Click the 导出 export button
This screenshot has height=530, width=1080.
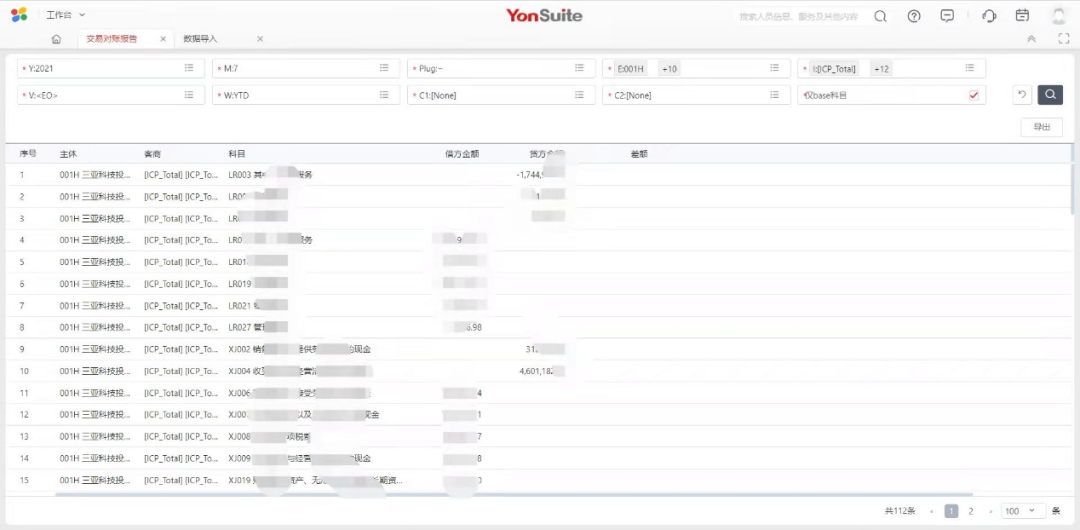click(x=1041, y=127)
